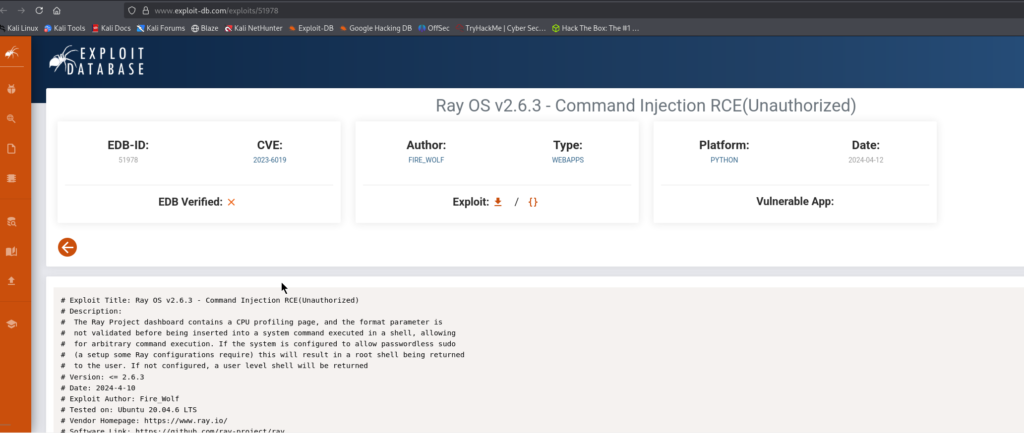Open the Kali Tools bookmark
Viewport: 1024px width, 433px height.
point(66,28)
